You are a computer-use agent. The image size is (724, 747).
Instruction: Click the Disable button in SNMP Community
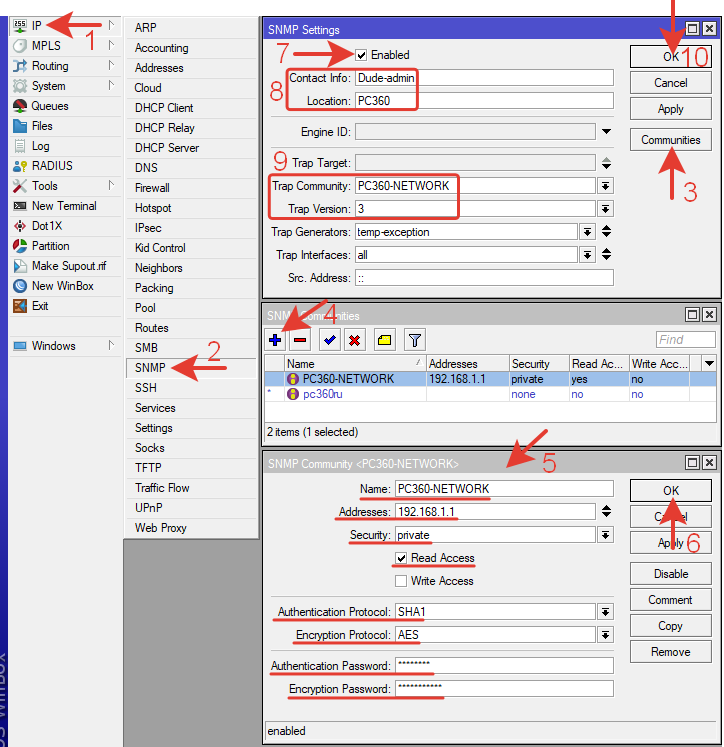(671, 574)
